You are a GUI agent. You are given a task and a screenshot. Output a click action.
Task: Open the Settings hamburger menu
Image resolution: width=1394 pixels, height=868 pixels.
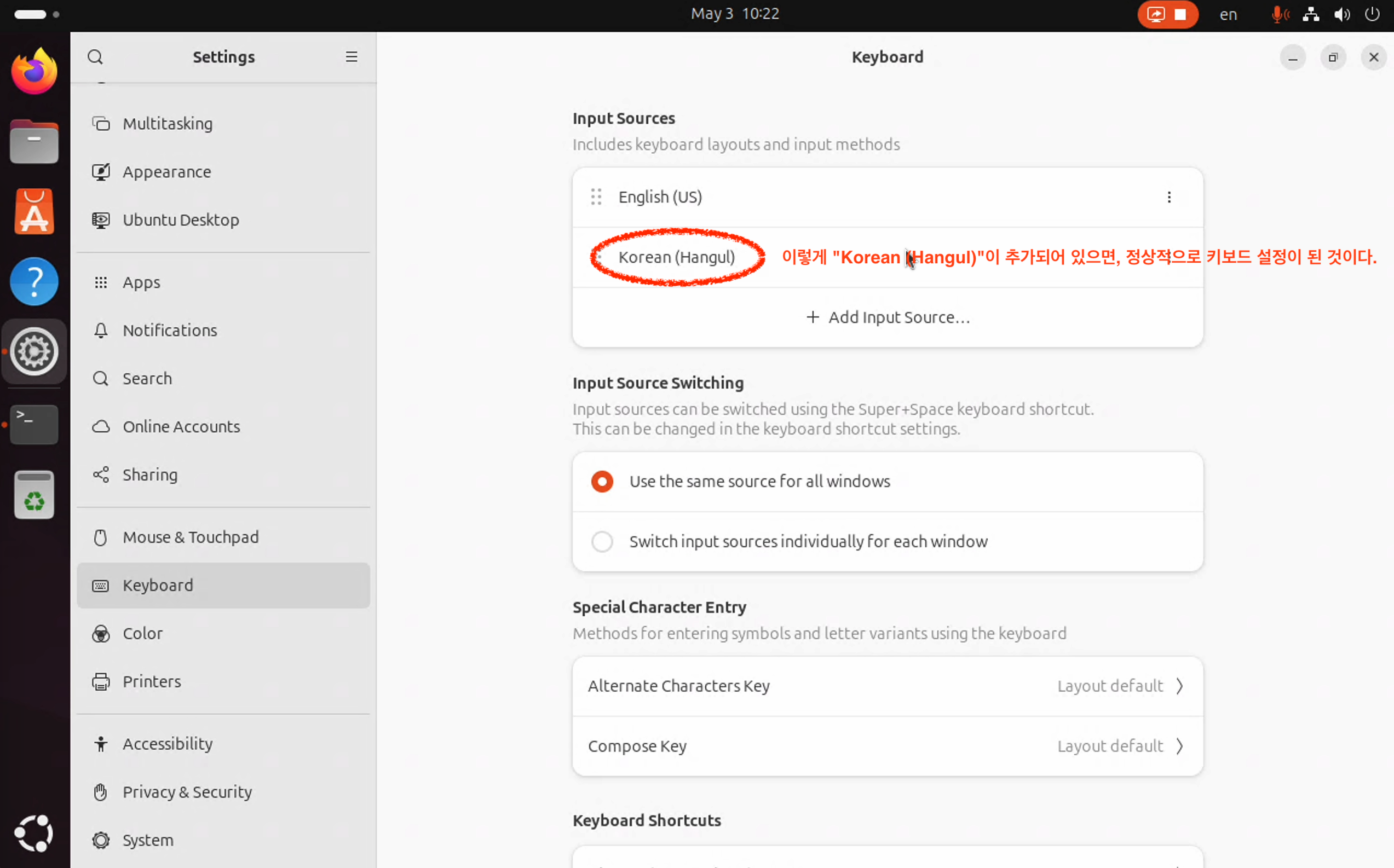pos(352,57)
